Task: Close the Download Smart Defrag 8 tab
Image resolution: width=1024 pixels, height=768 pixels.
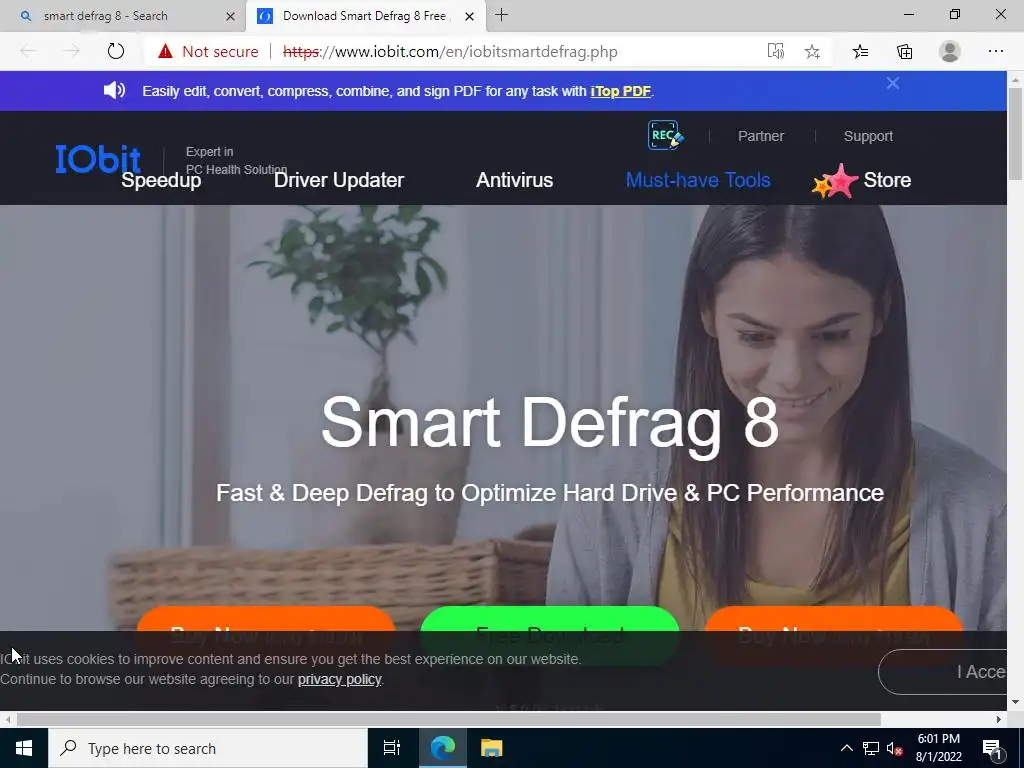Action: [469, 16]
